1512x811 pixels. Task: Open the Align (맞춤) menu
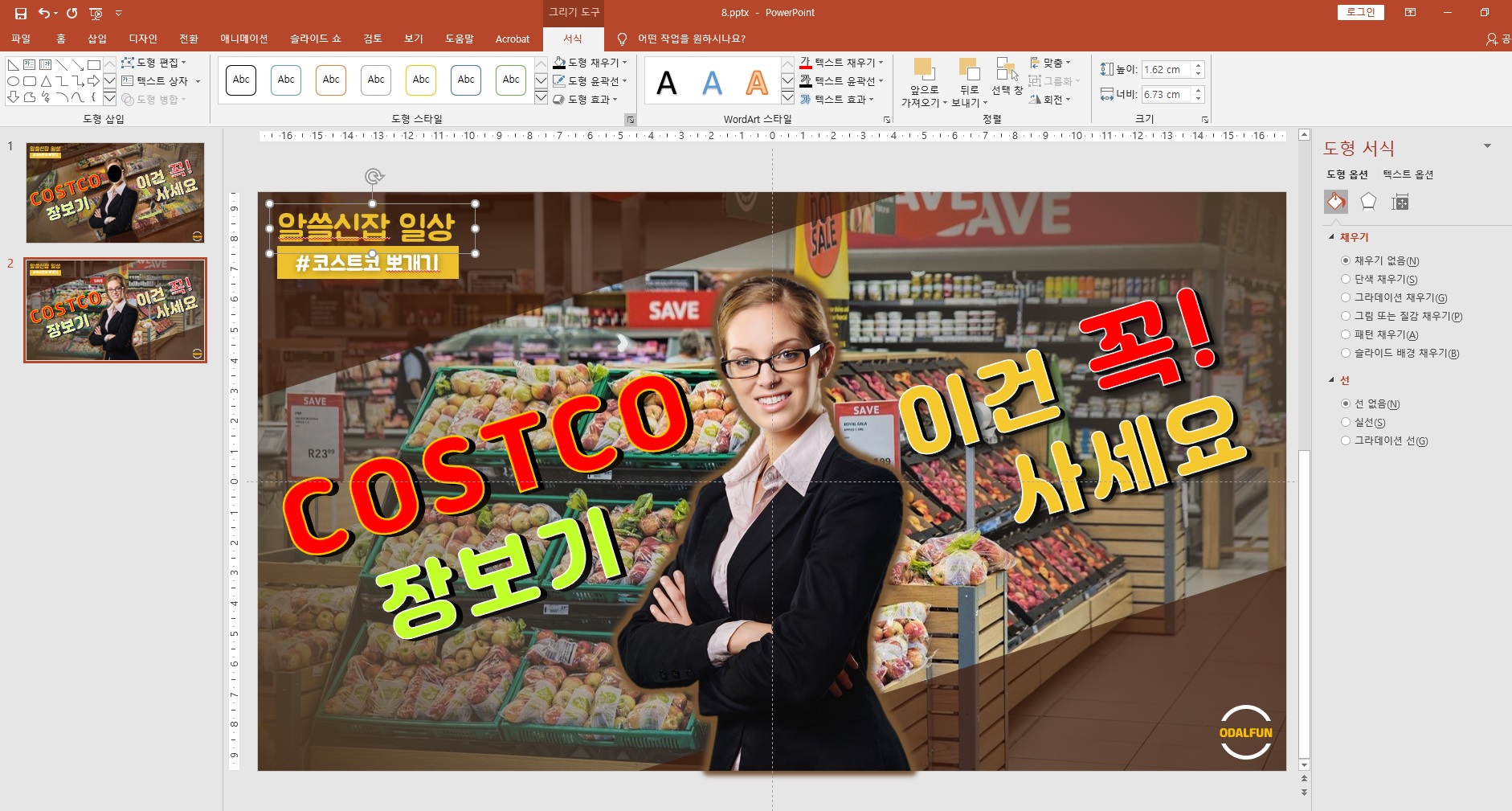1050,62
